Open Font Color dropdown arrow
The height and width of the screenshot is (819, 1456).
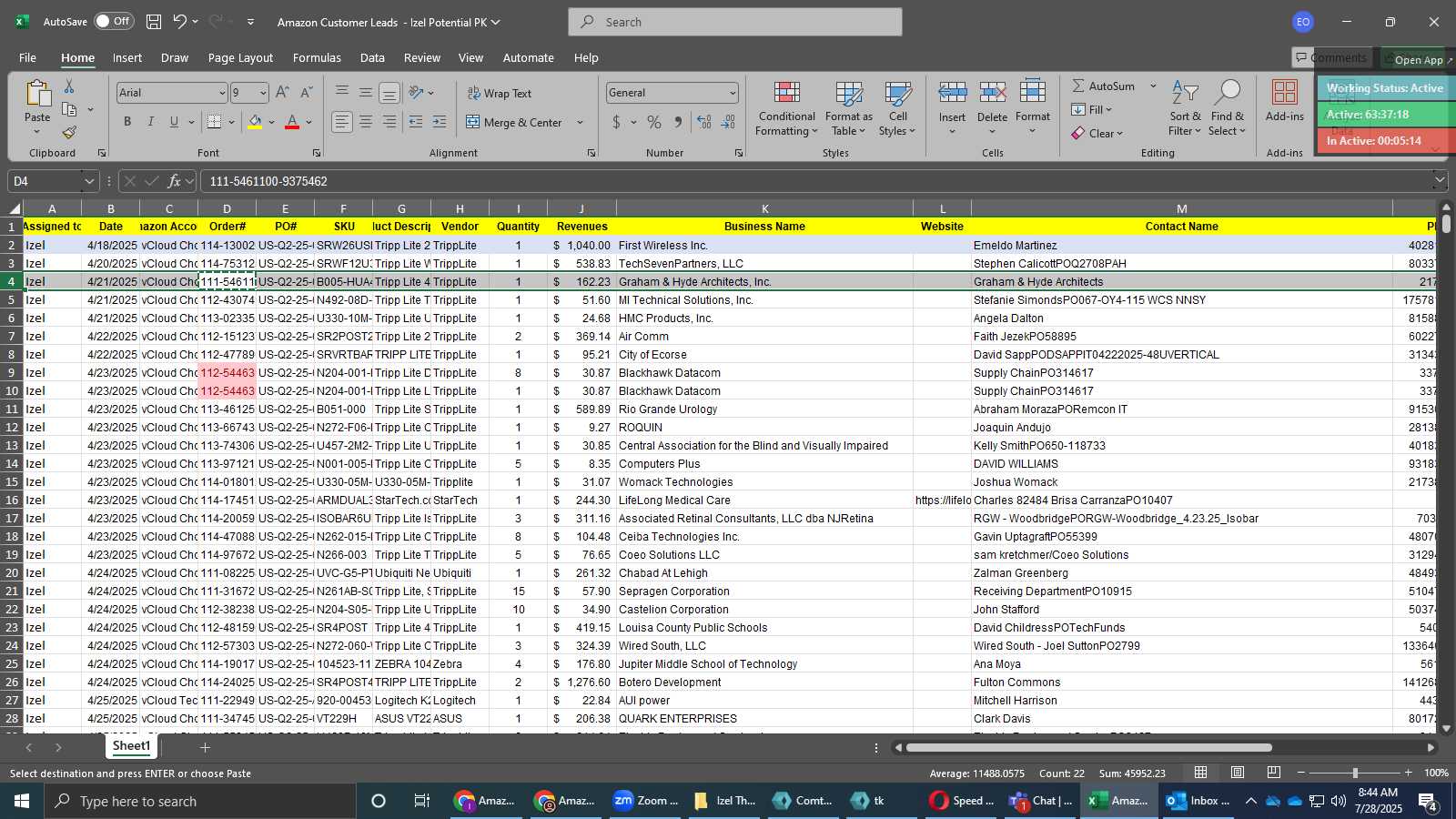pos(308,122)
